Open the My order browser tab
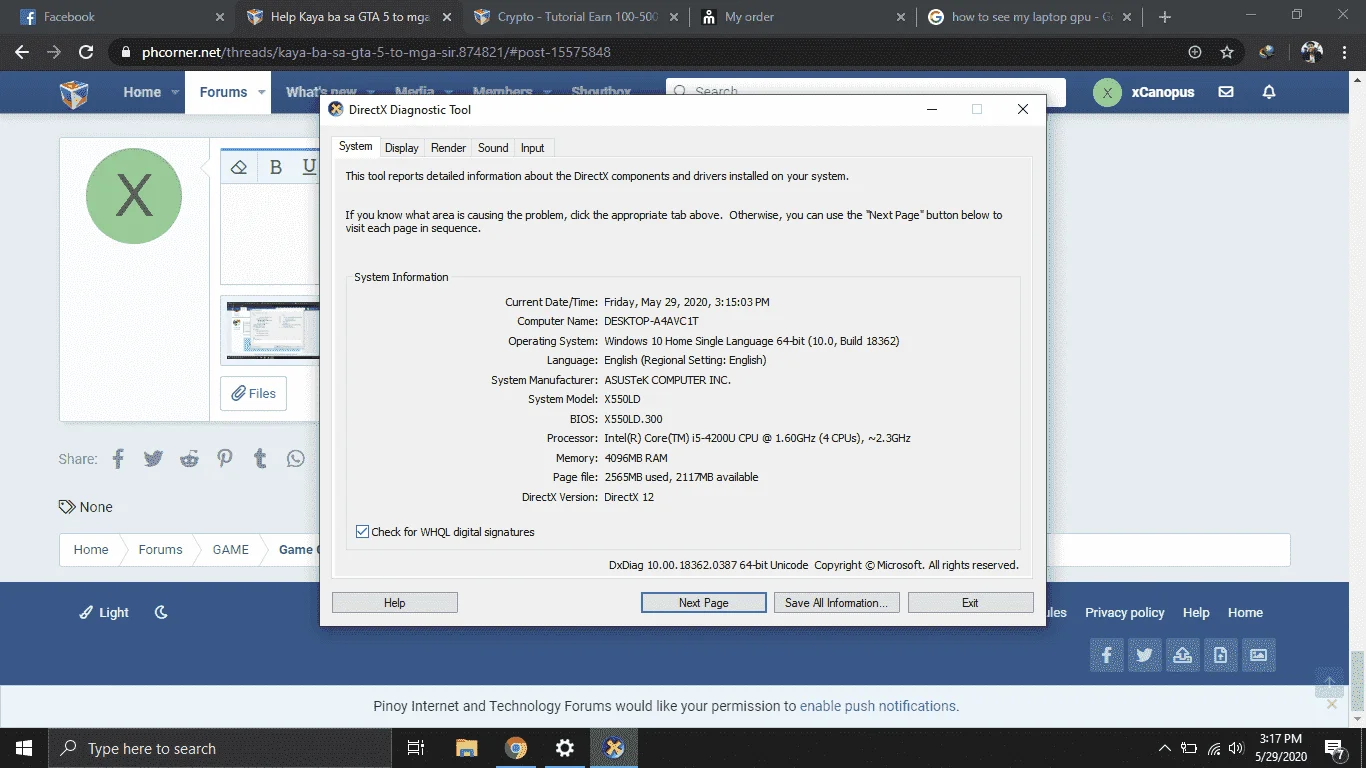This screenshot has width=1366, height=768. pyautogui.click(x=804, y=17)
